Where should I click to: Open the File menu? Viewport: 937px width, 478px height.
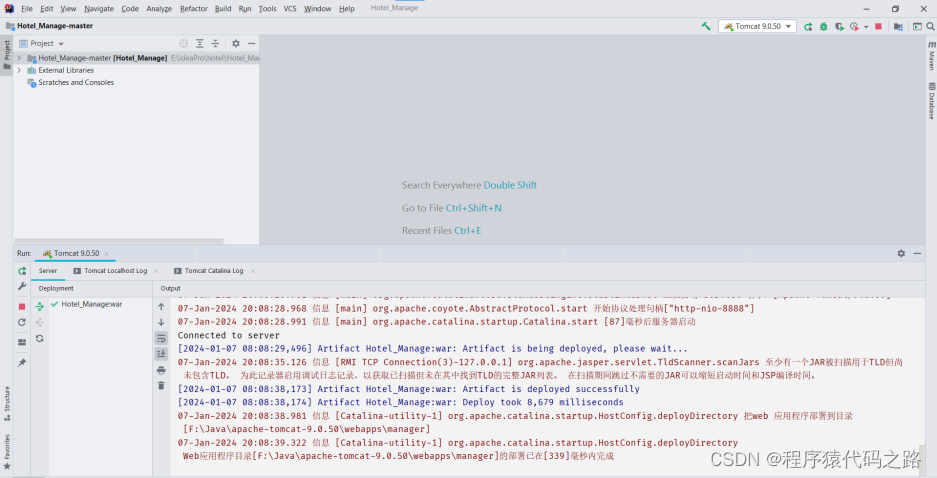(x=27, y=8)
